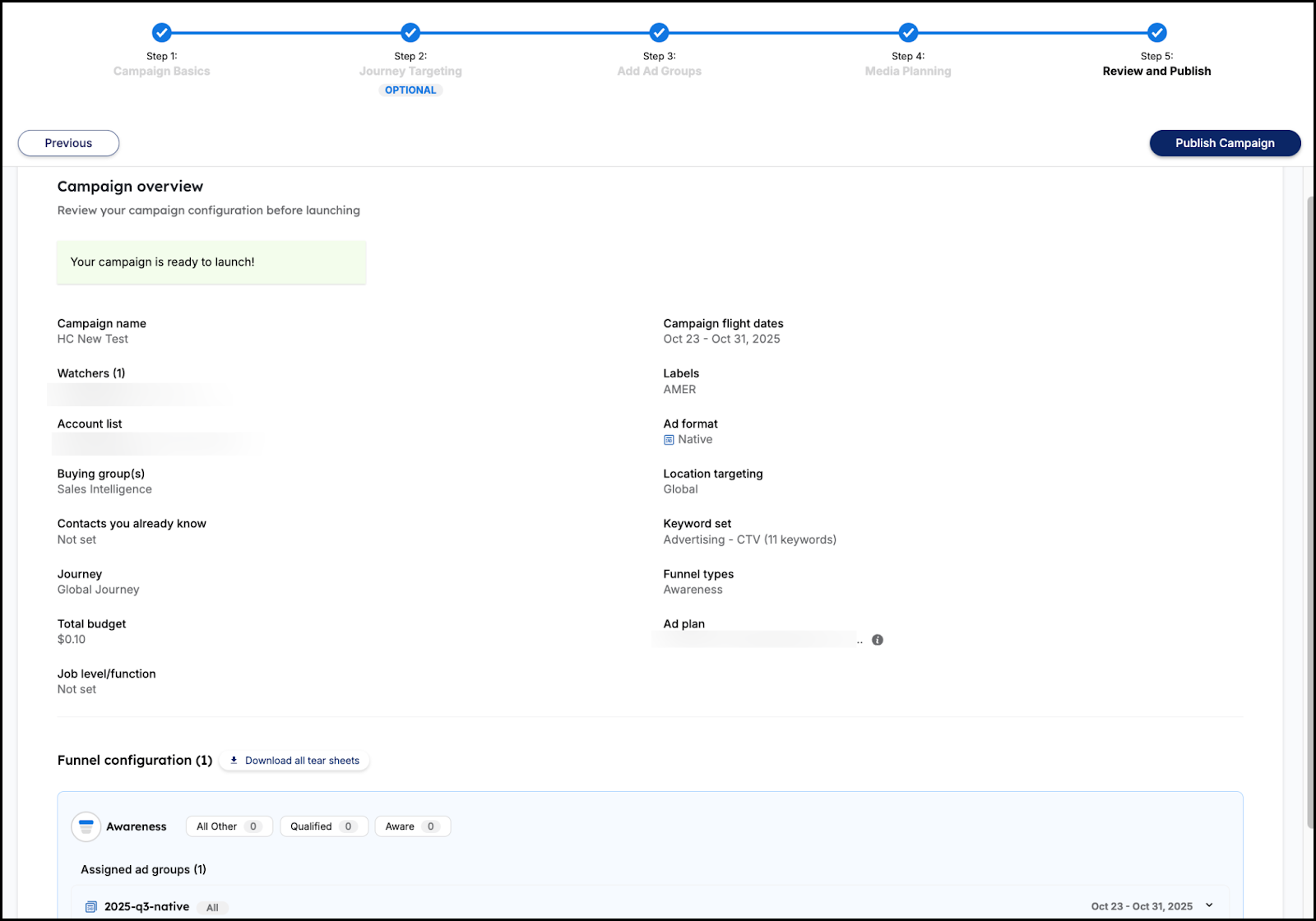
Task: Click funnel types value 'Awareness'
Action: (693, 590)
